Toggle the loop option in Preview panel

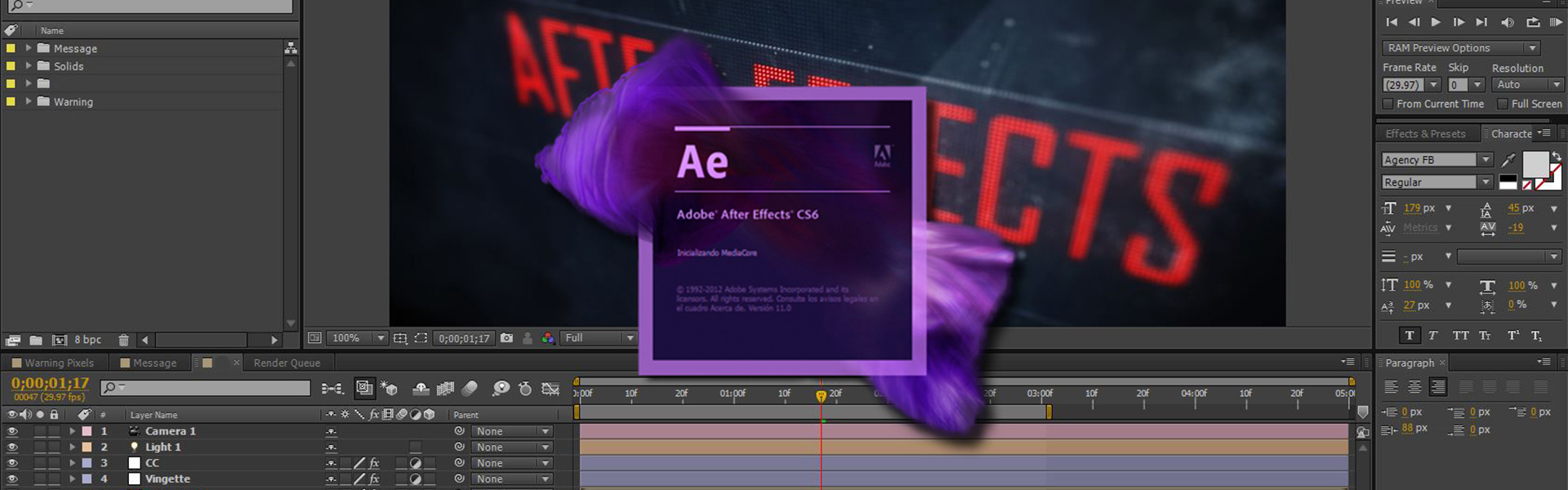point(1533,22)
